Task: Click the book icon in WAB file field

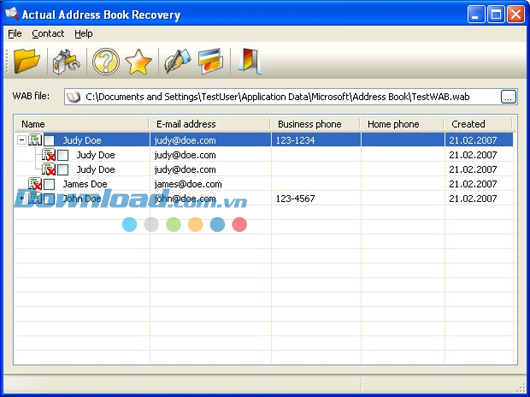Action: pyautogui.click(x=73, y=97)
